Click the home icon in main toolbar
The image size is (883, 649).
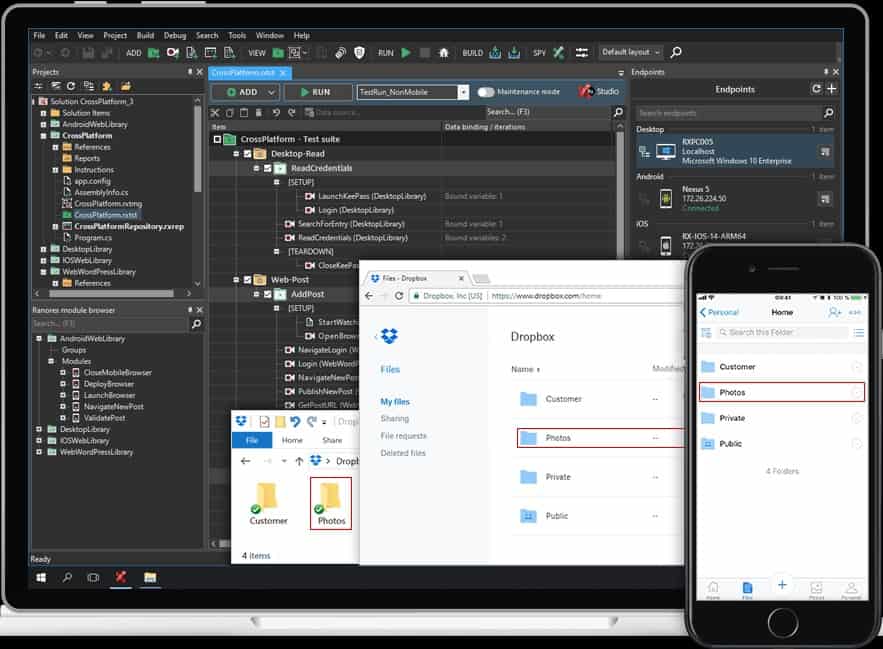point(444,52)
